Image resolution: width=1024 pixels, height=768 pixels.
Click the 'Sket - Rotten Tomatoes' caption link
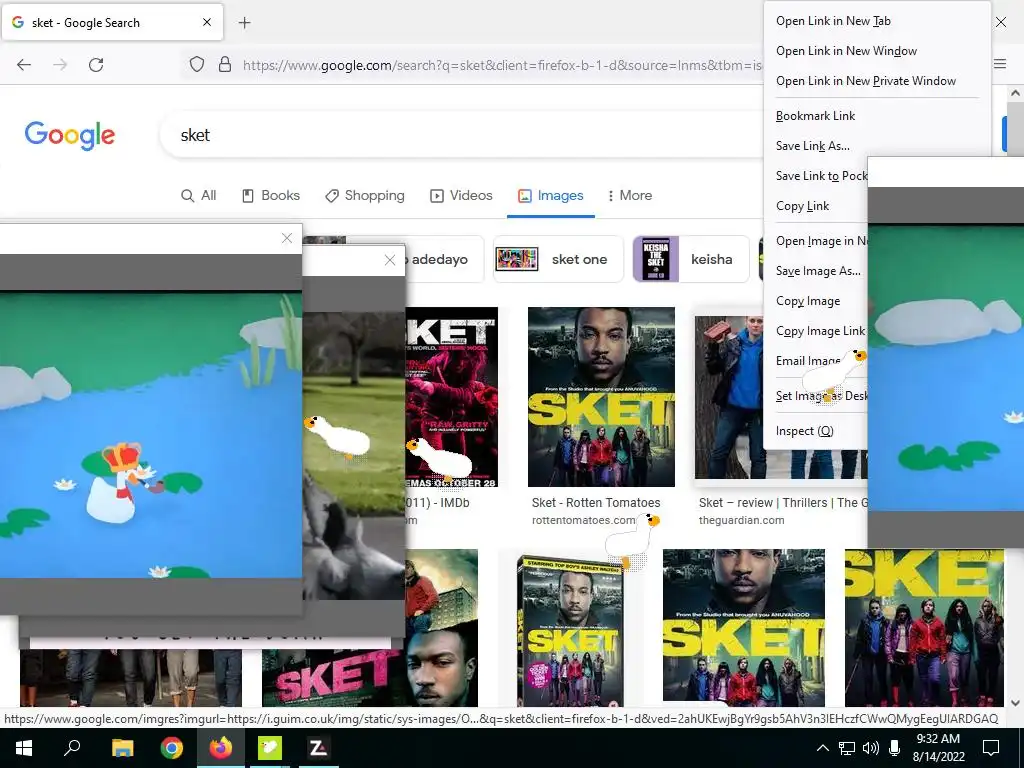pyautogui.click(x=596, y=502)
